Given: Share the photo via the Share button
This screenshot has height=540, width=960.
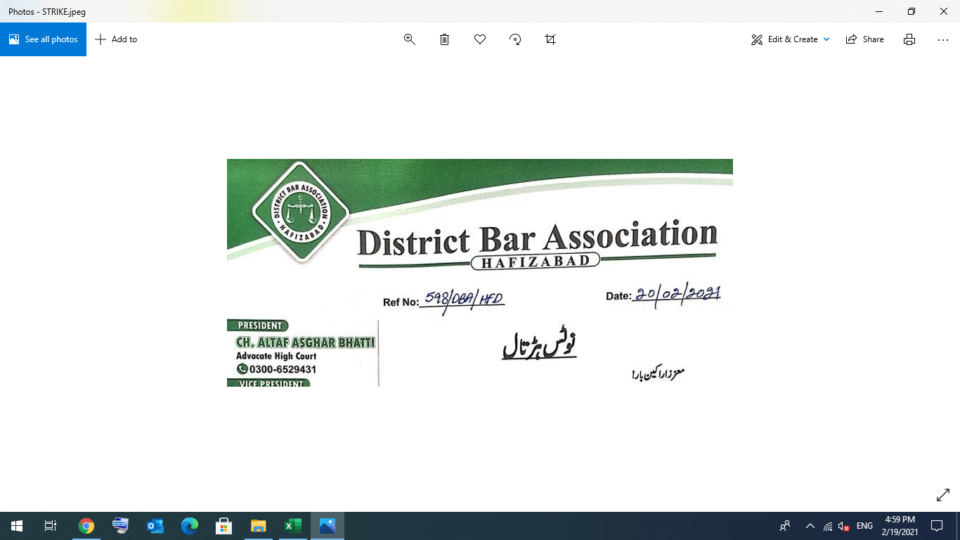Looking at the screenshot, I should tap(864, 39).
